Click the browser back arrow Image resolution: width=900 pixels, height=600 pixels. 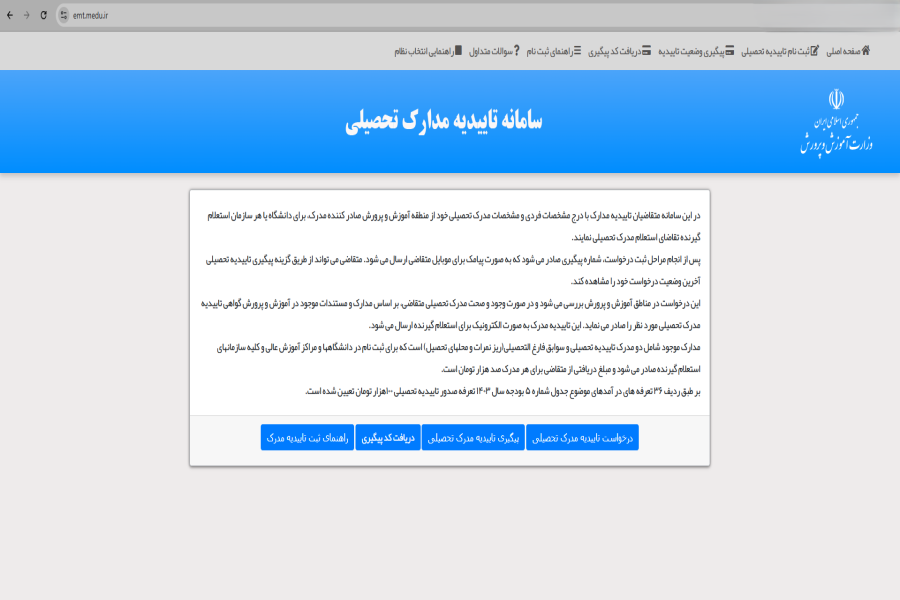click(12, 15)
